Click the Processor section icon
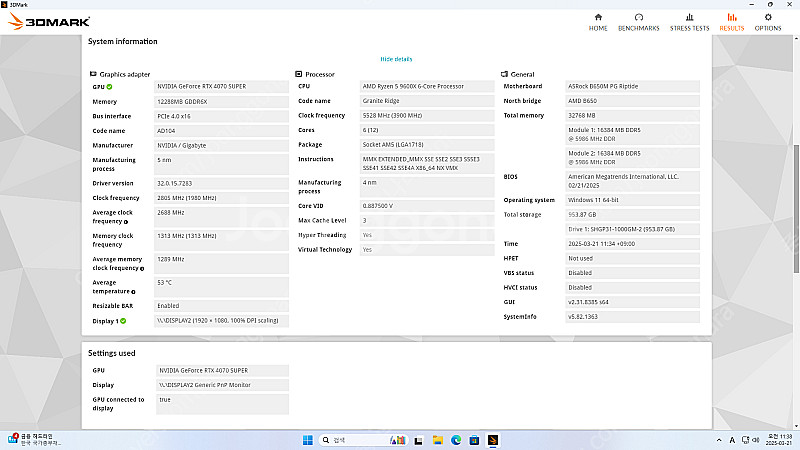800x450 pixels. tap(298, 74)
